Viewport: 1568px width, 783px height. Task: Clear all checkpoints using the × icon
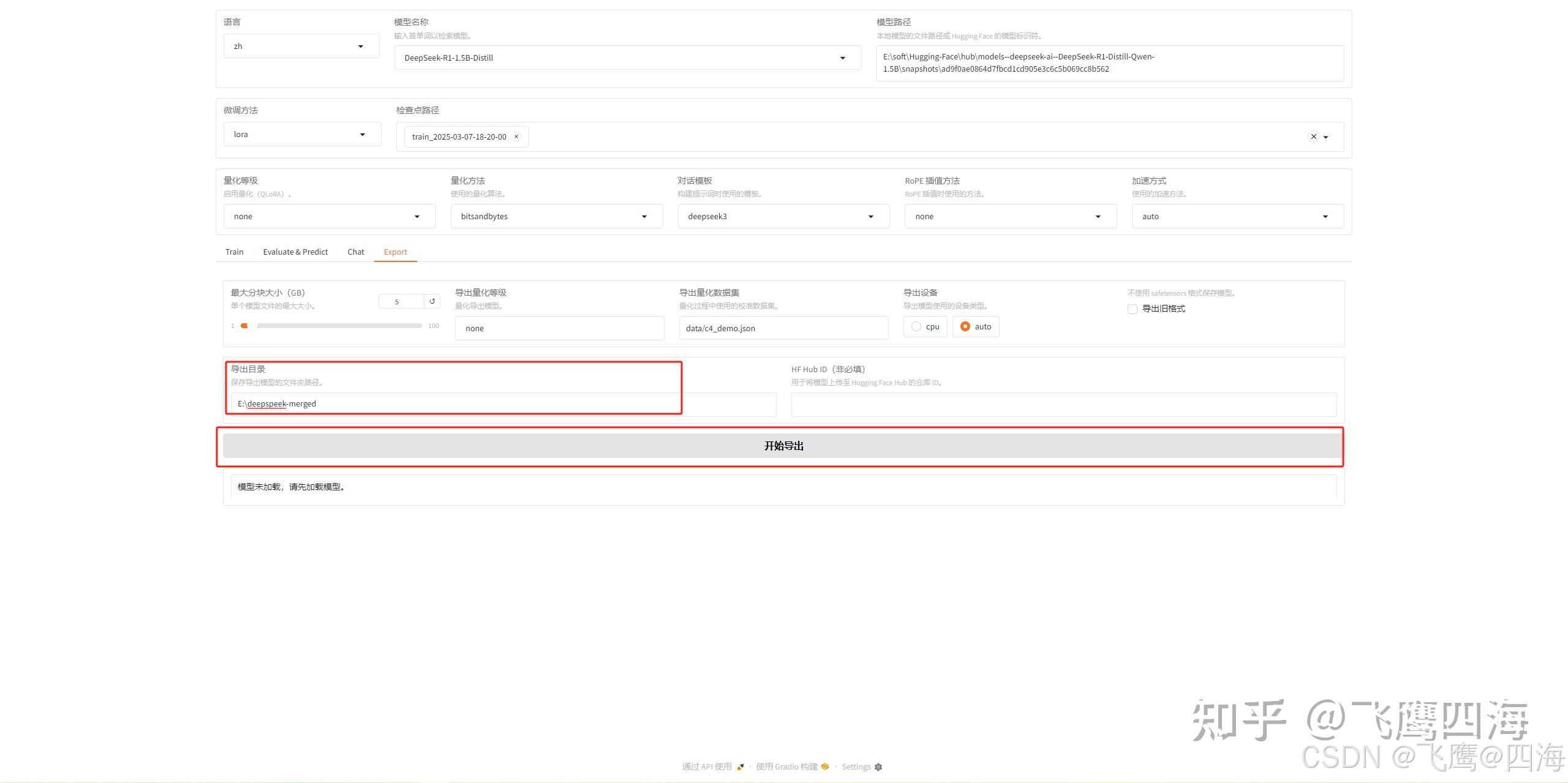[x=1313, y=137]
